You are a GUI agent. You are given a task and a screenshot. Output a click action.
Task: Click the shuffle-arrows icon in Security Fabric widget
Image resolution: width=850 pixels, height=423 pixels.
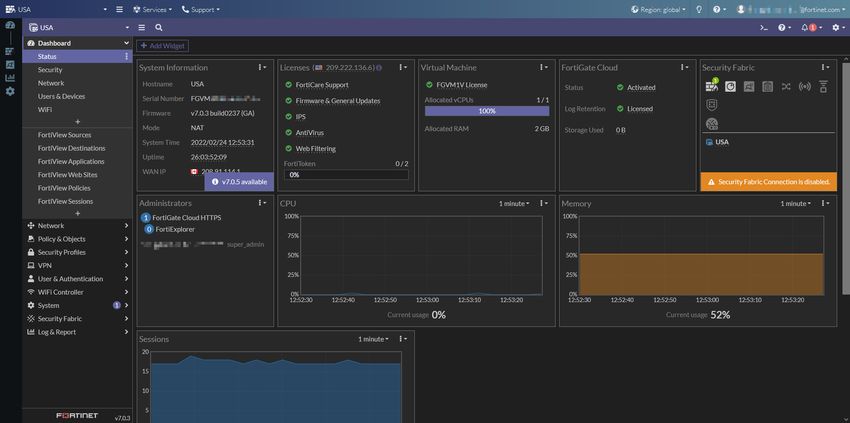click(x=786, y=86)
